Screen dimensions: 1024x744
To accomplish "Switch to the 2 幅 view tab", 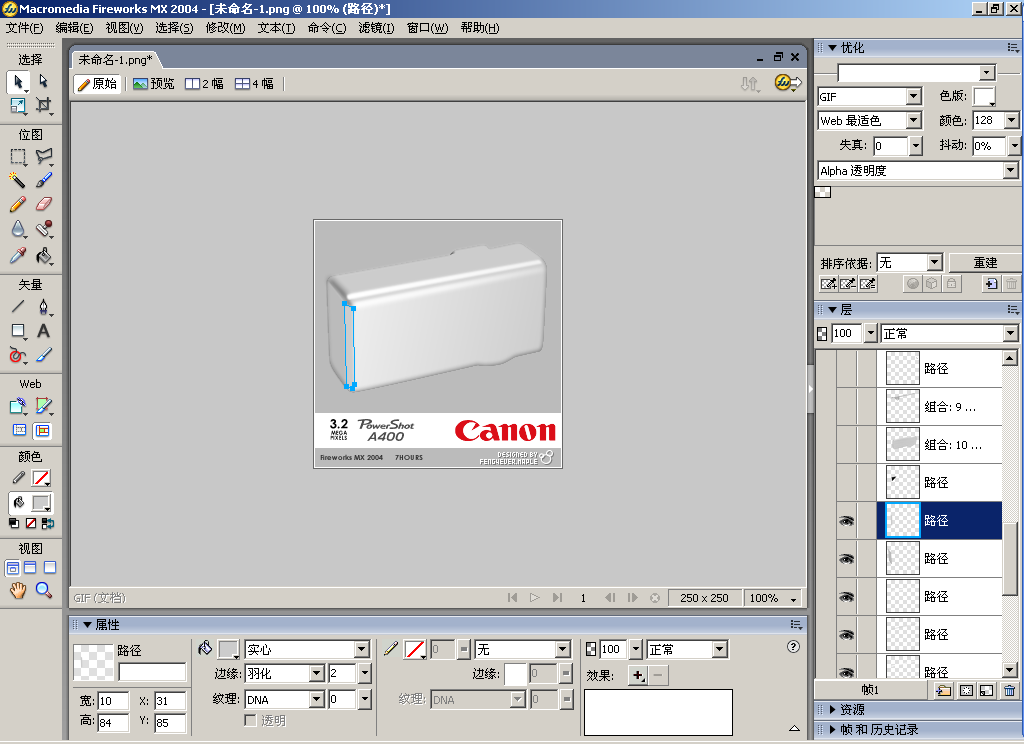I will click(204, 84).
